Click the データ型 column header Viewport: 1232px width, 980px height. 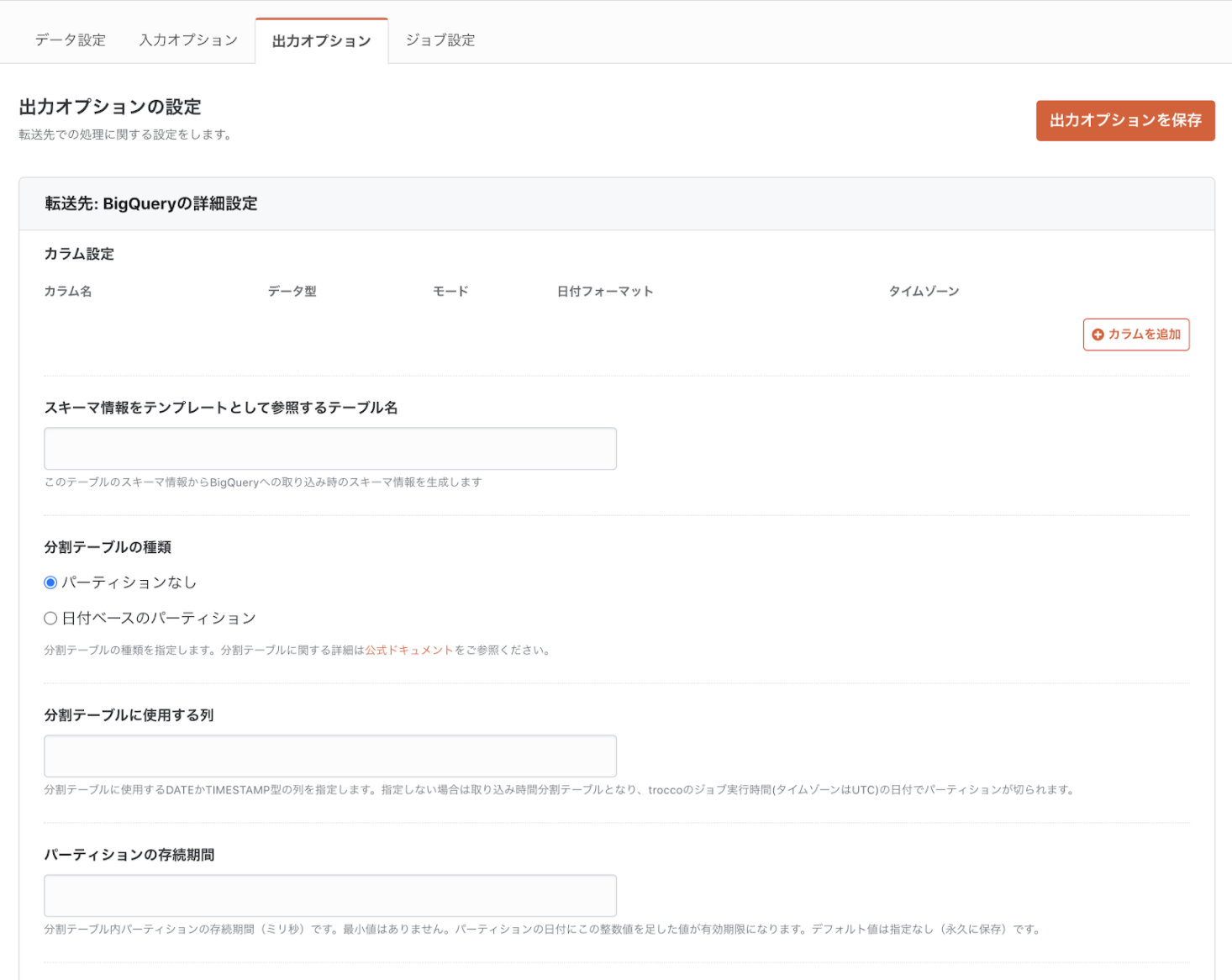point(292,292)
